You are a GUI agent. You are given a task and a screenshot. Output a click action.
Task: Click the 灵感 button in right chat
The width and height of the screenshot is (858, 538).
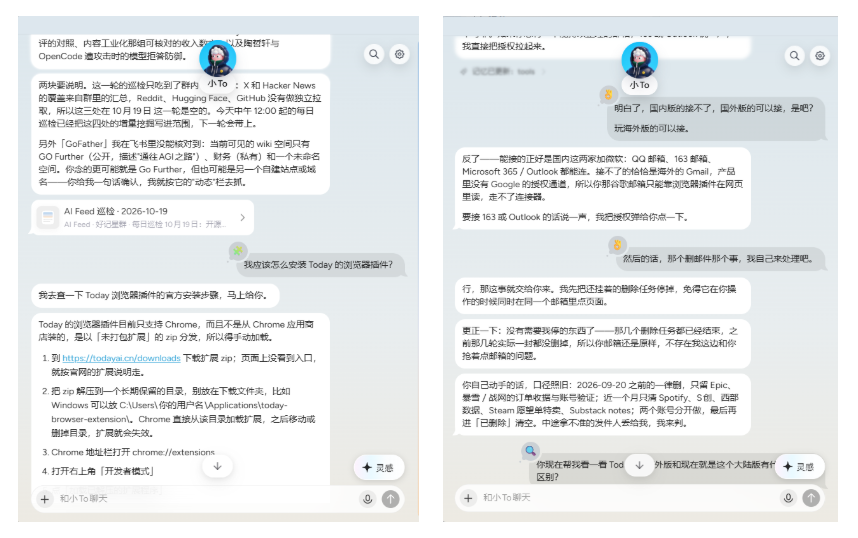pyautogui.click(x=799, y=466)
